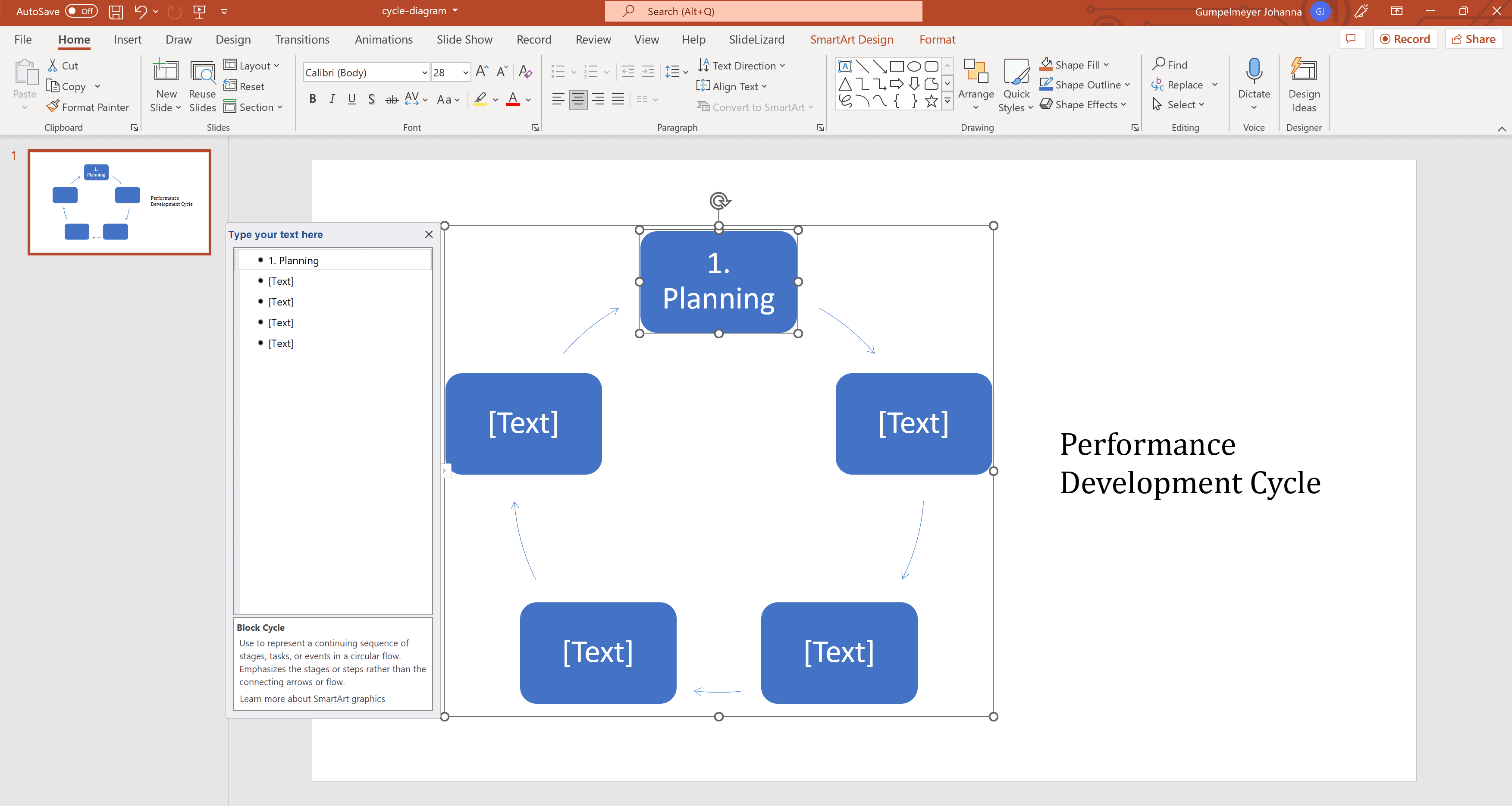Click the Reuse Slides icon

[x=203, y=72]
